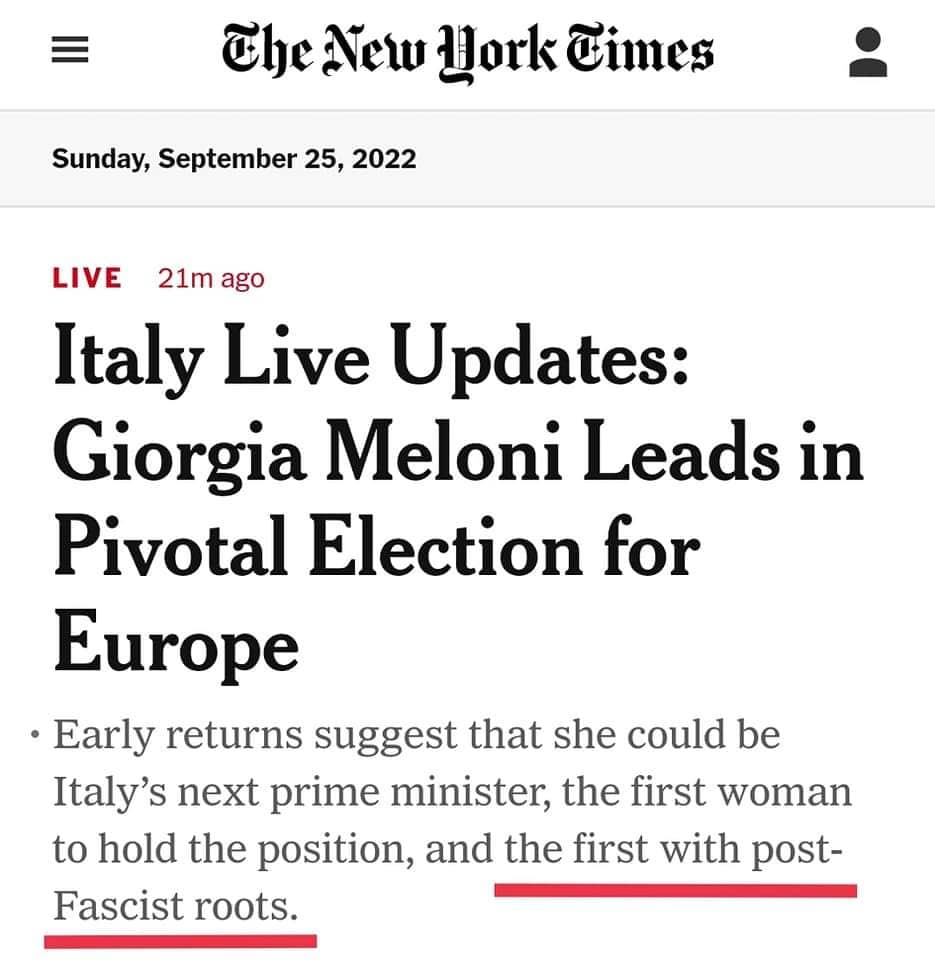Click the word 'Europe' in headline
935x960 pixels.
coord(176,645)
